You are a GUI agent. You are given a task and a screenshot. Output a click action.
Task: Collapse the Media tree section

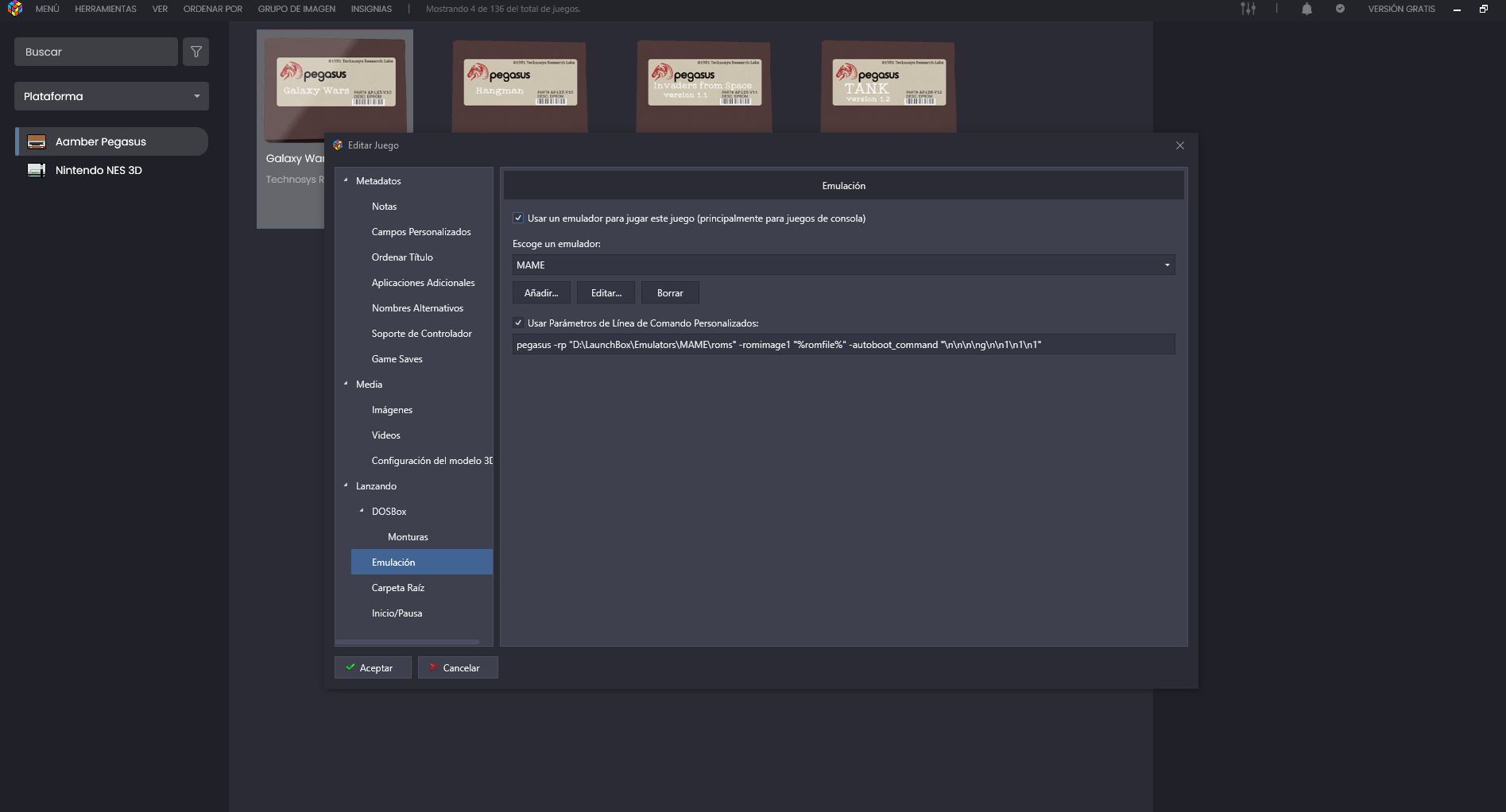click(x=346, y=384)
